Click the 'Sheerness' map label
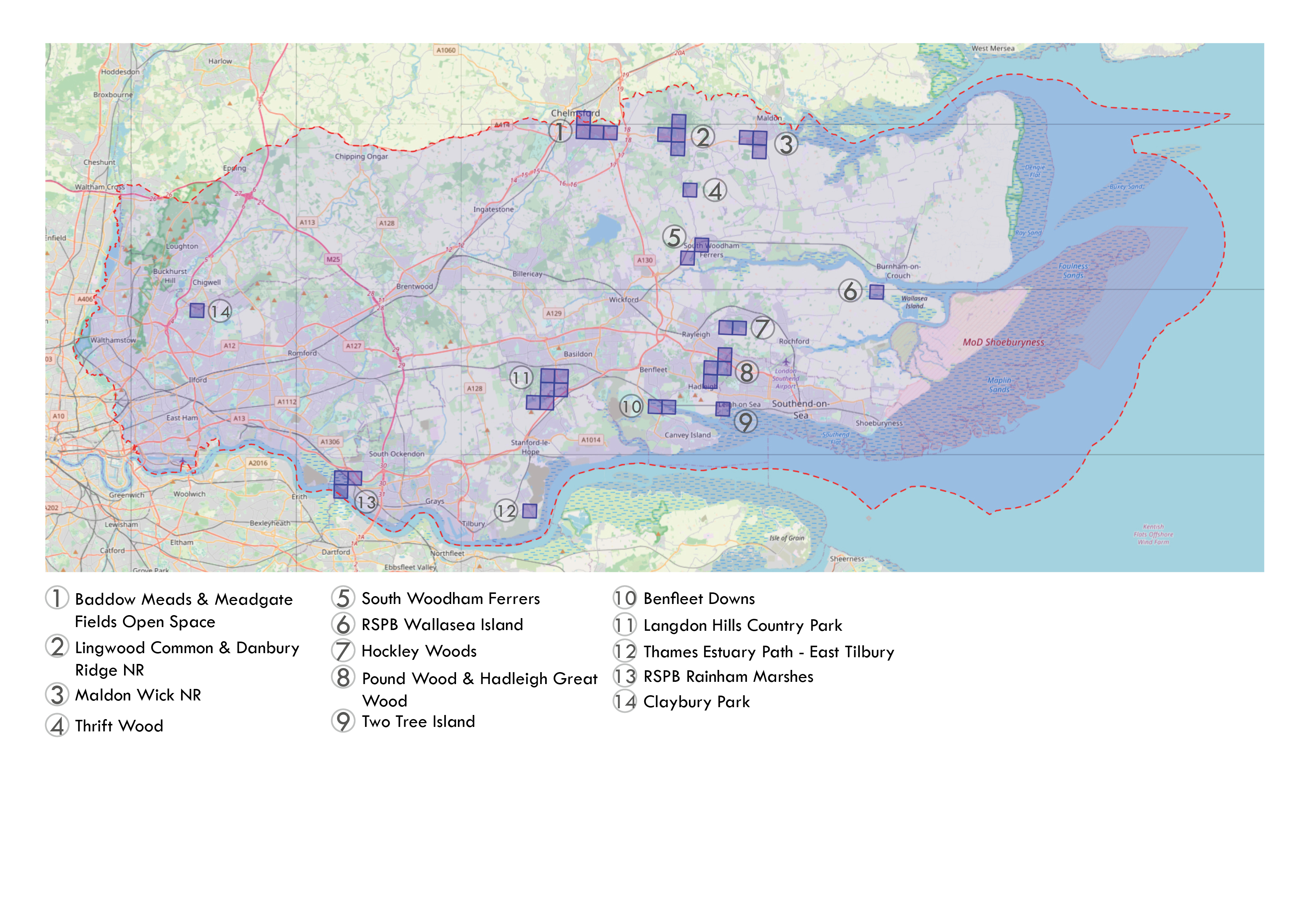 tap(847, 558)
